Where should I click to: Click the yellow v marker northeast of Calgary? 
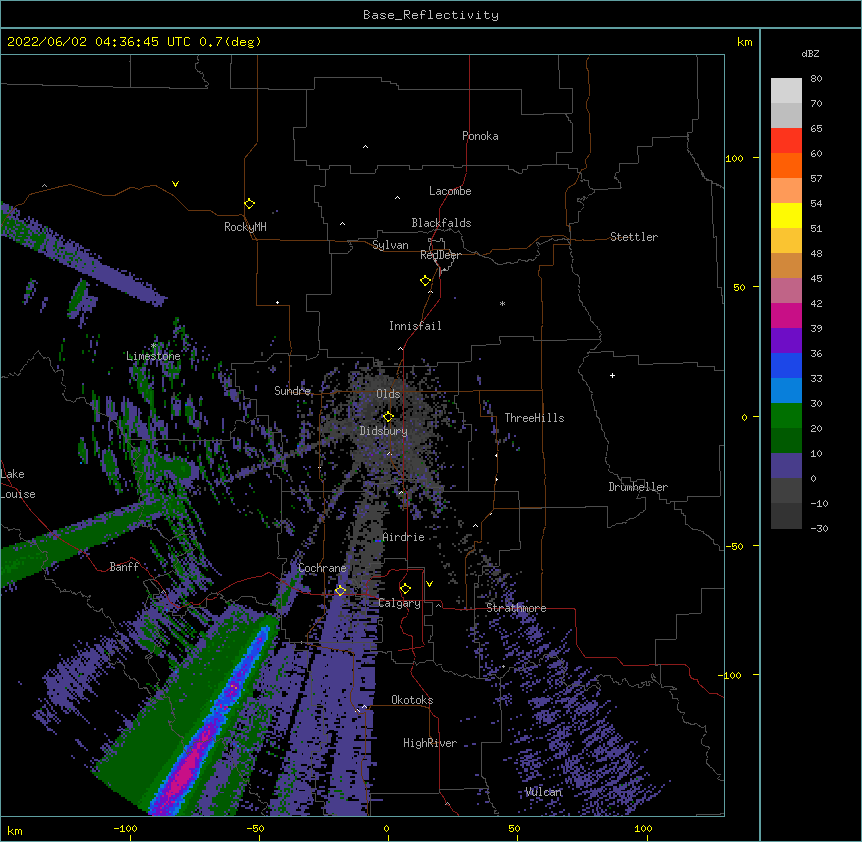(x=429, y=584)
